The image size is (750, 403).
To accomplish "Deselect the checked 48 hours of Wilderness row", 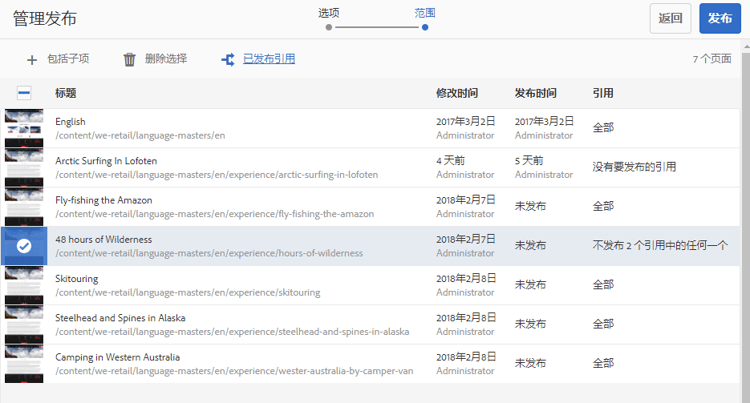I will click(24, 246).
